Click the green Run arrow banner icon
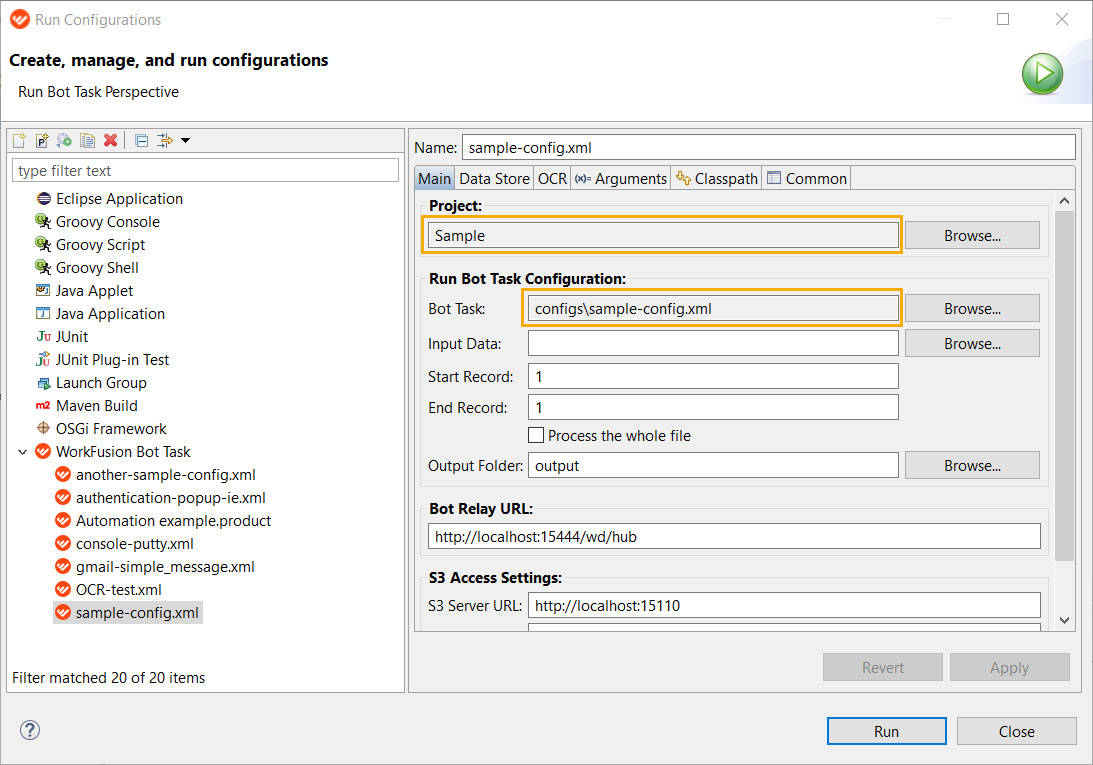Screen dimensions: 1093x765 click(x=1042, y=74)
